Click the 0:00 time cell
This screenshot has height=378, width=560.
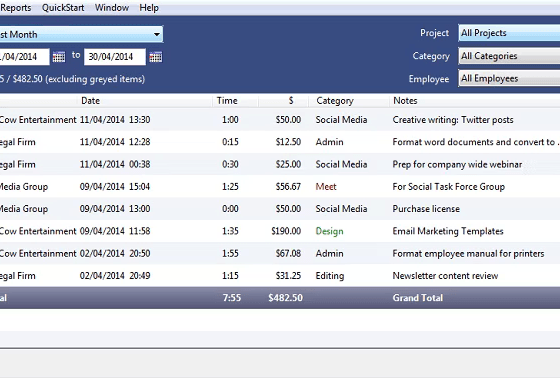tap(230, 209)
